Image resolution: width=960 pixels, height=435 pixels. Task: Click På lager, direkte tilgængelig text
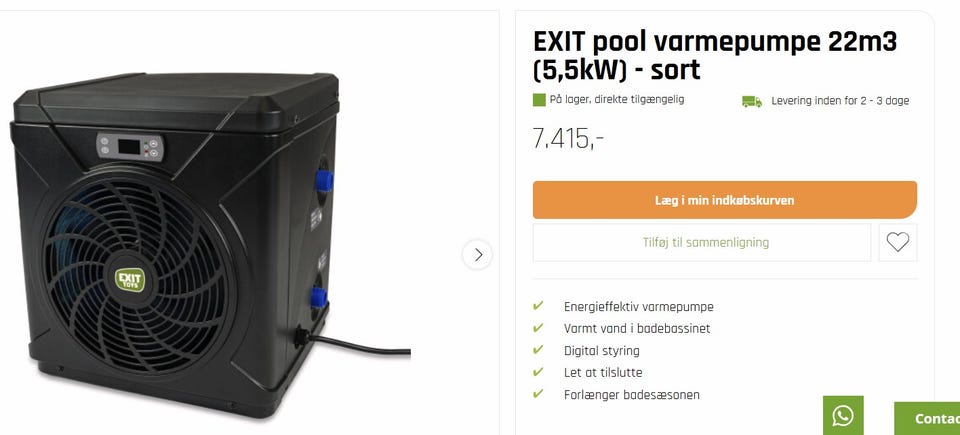click(617, 99)
